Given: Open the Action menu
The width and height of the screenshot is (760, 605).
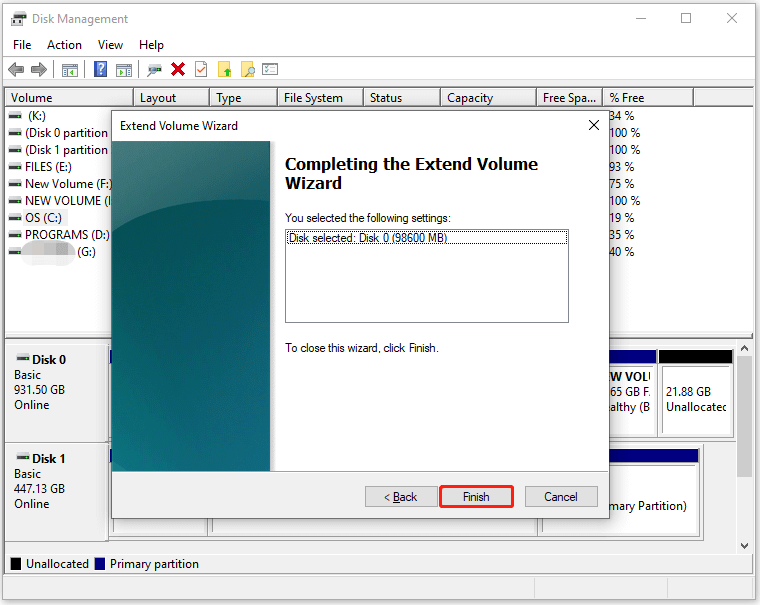Looking at the screenshot, I should (x=64, y=45).
